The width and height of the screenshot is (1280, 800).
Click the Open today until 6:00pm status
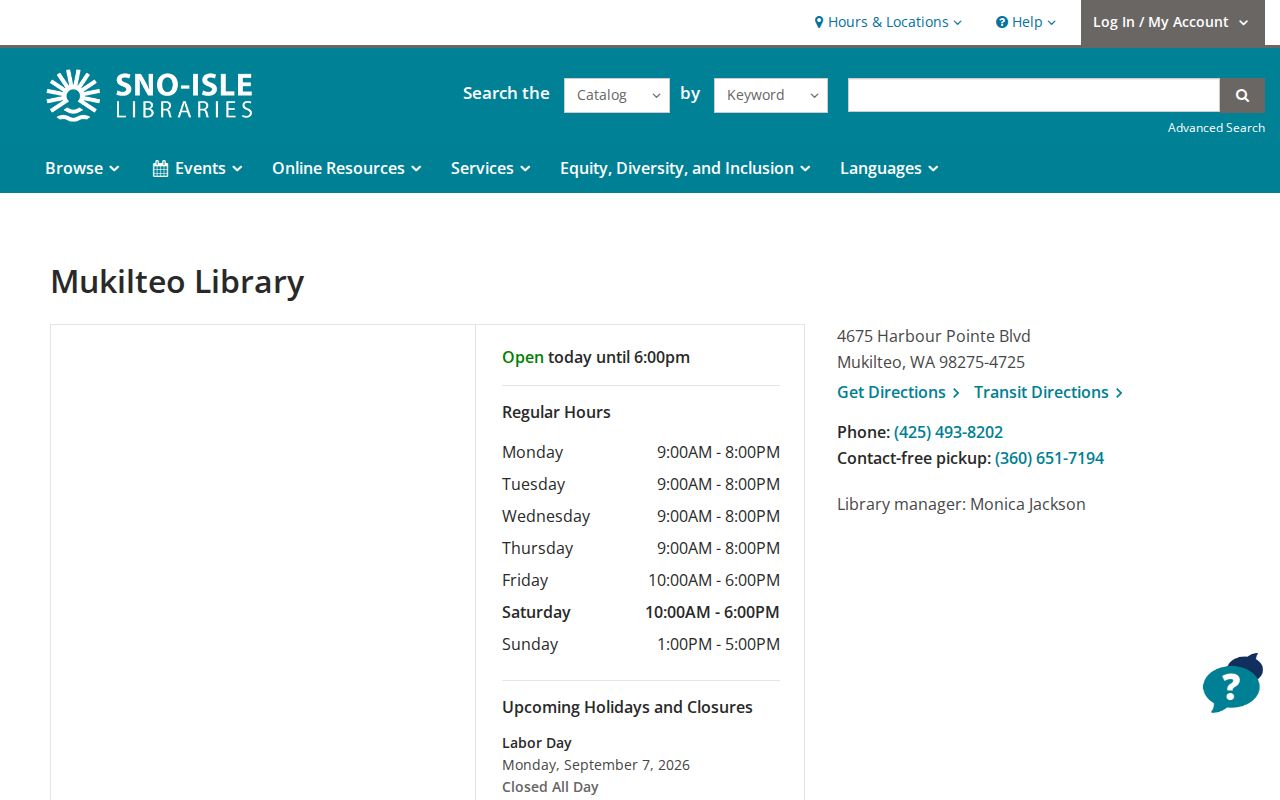(x=596, y=357)
